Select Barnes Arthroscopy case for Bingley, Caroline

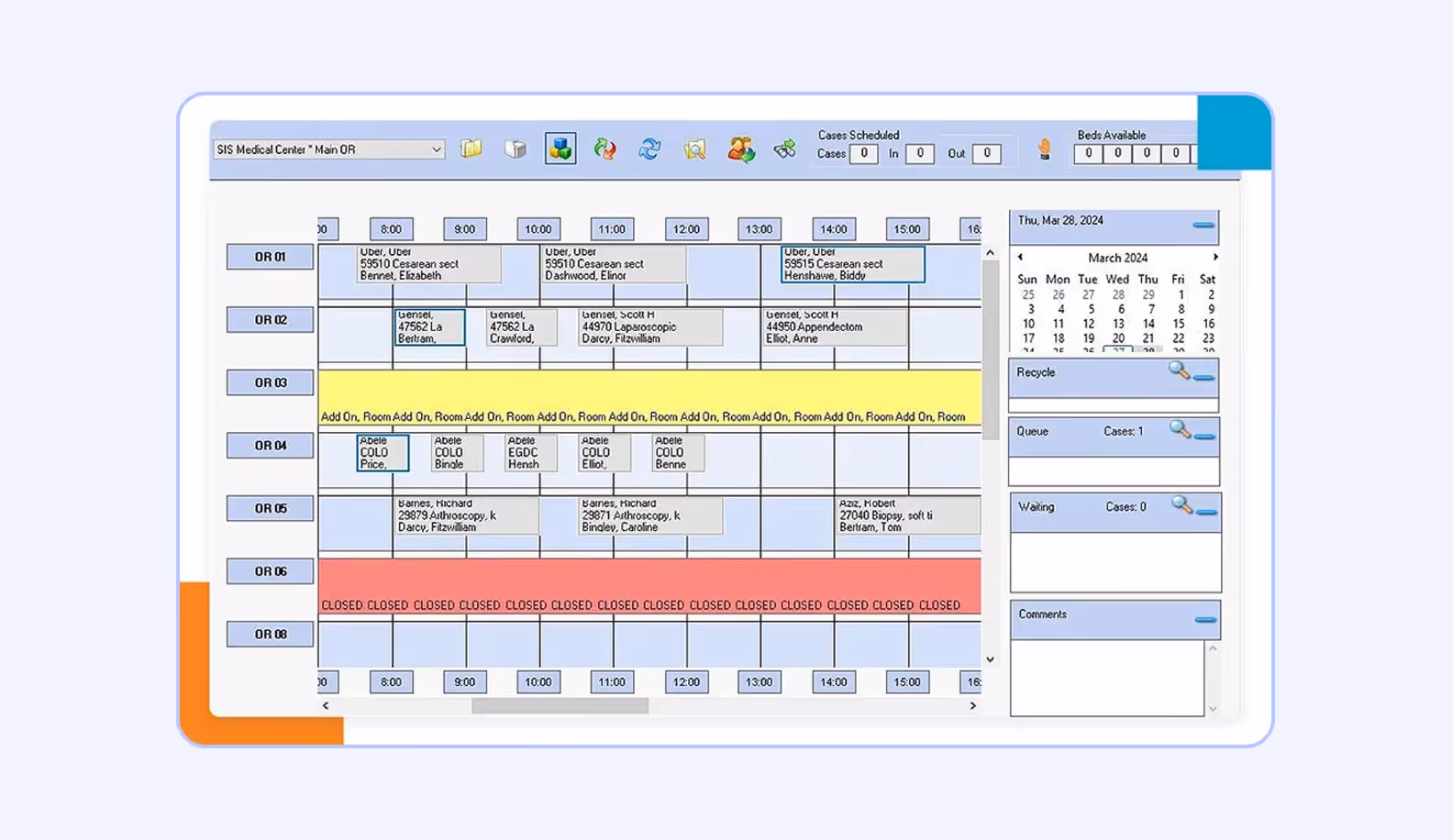click(x=650, y=516)
